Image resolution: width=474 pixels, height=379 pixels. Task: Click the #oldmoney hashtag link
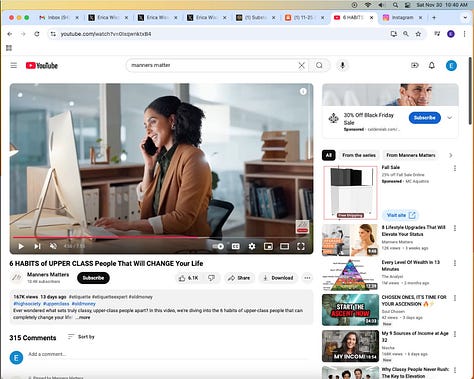(83, 304)
